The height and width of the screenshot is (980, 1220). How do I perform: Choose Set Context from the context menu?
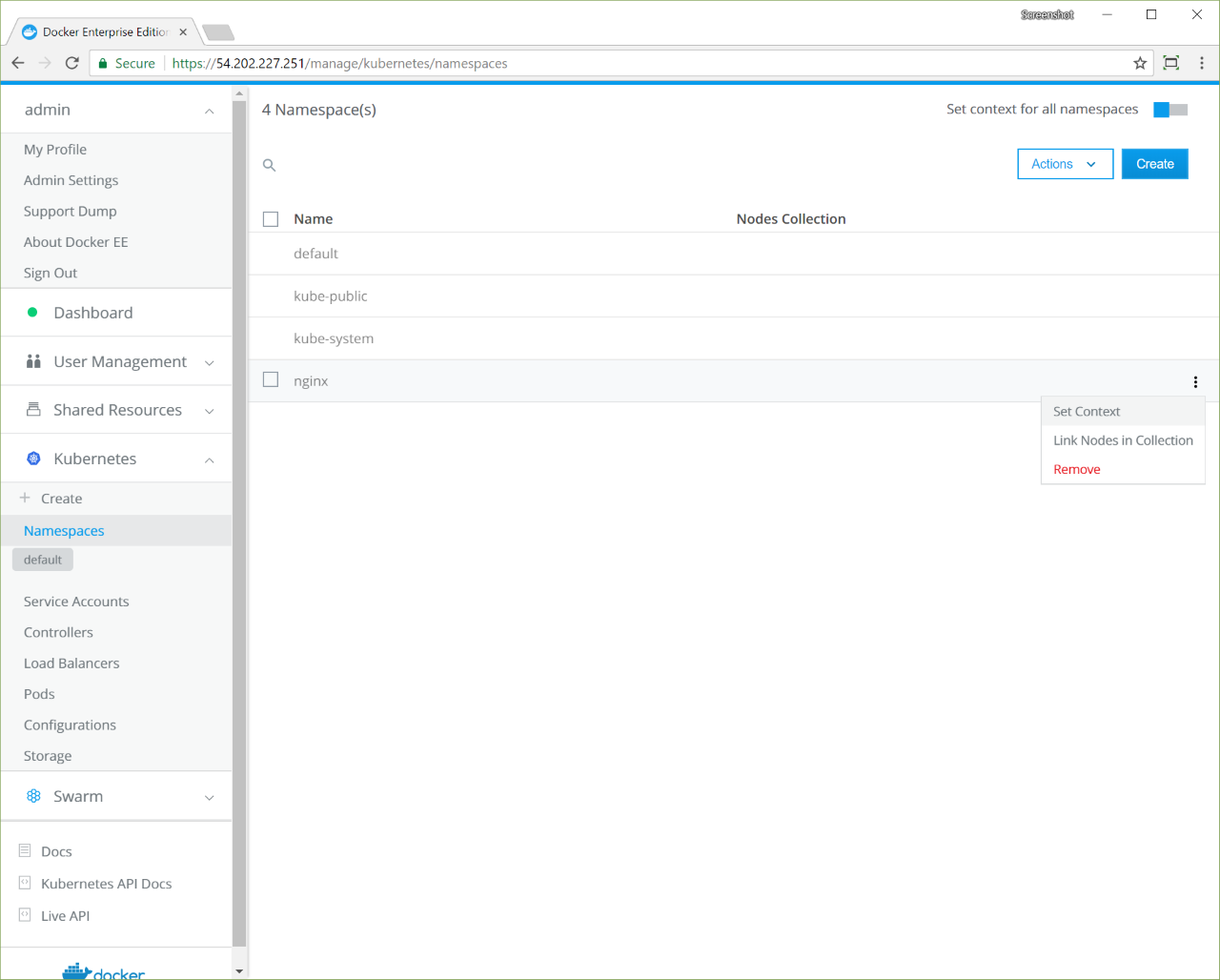1087,412
